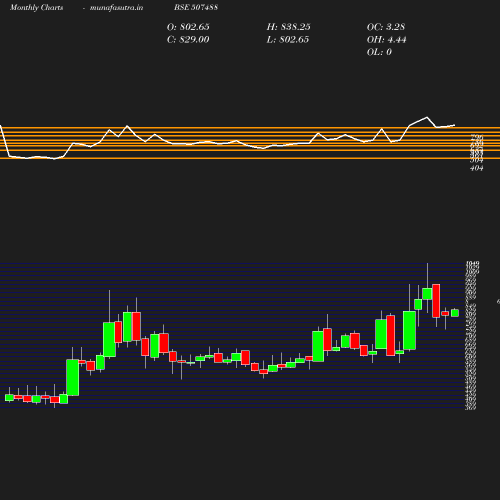Click the 'OL: 0' value

click(379, 52)
